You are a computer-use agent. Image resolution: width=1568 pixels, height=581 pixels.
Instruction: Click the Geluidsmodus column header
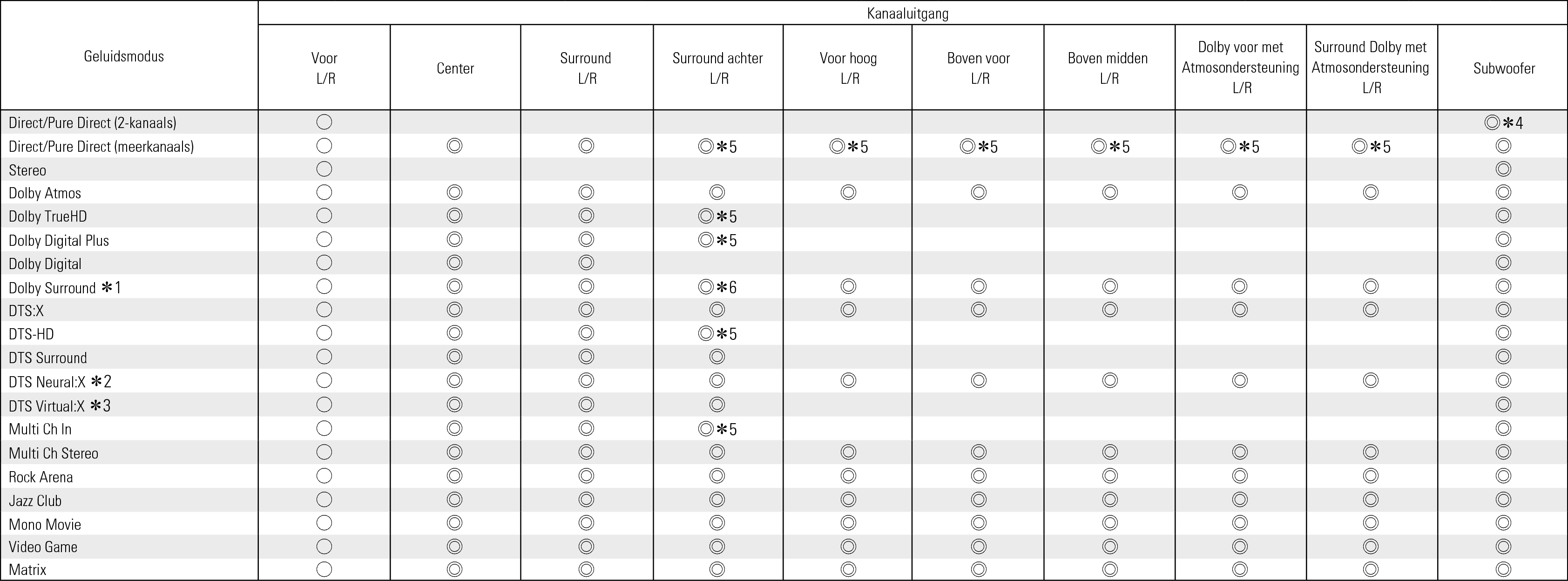[124, 57]
